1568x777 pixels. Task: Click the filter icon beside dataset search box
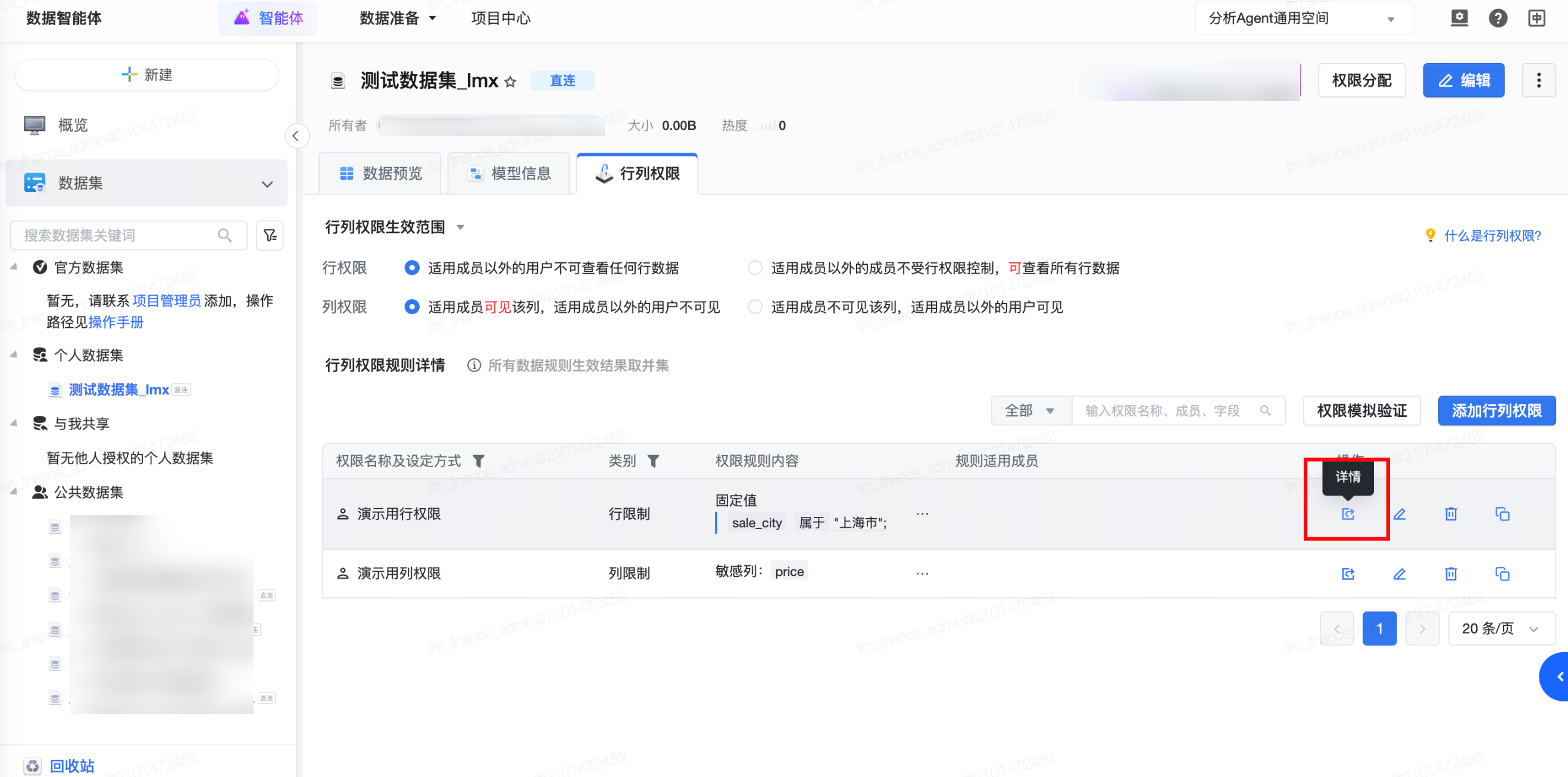coord(270,236)
